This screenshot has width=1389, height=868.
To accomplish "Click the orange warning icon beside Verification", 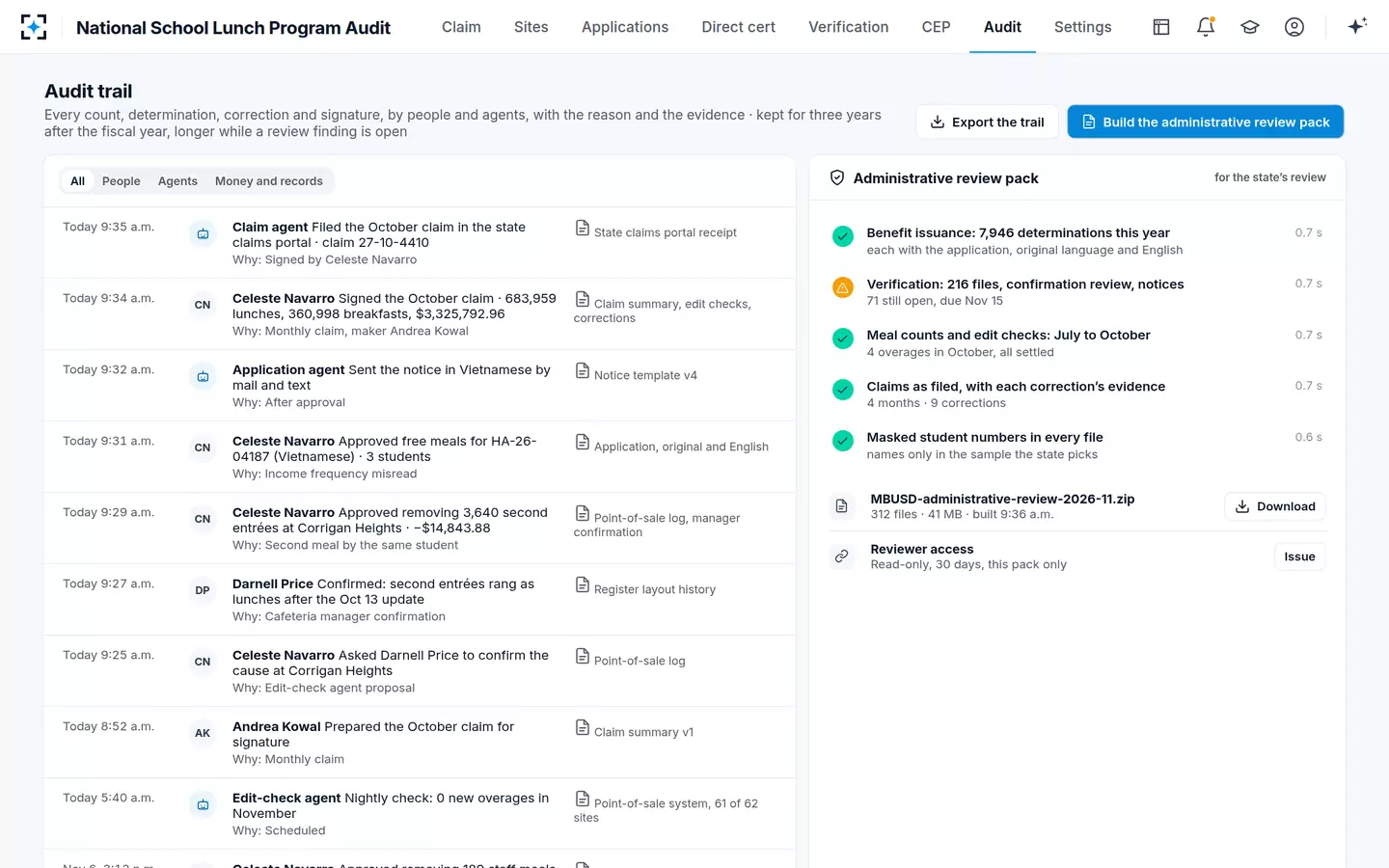I will coord(843,287).
